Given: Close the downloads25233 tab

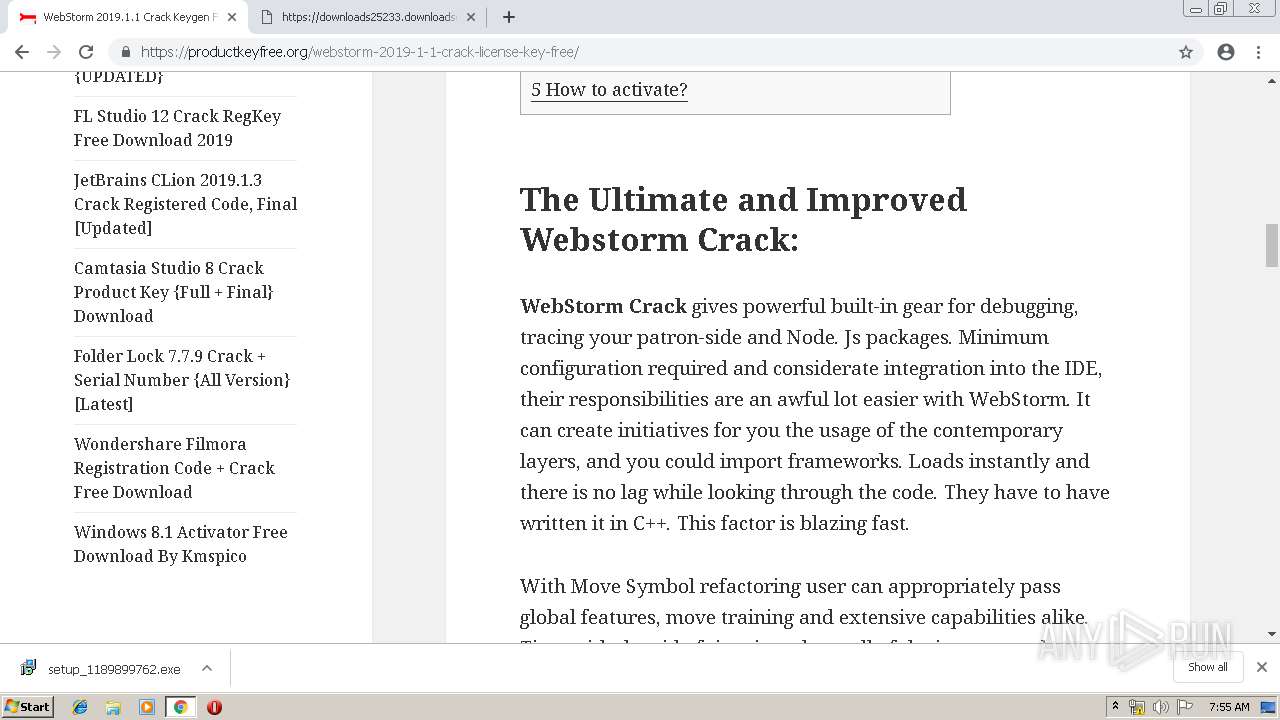Looking at the screenshot, I should click(471, 17).
